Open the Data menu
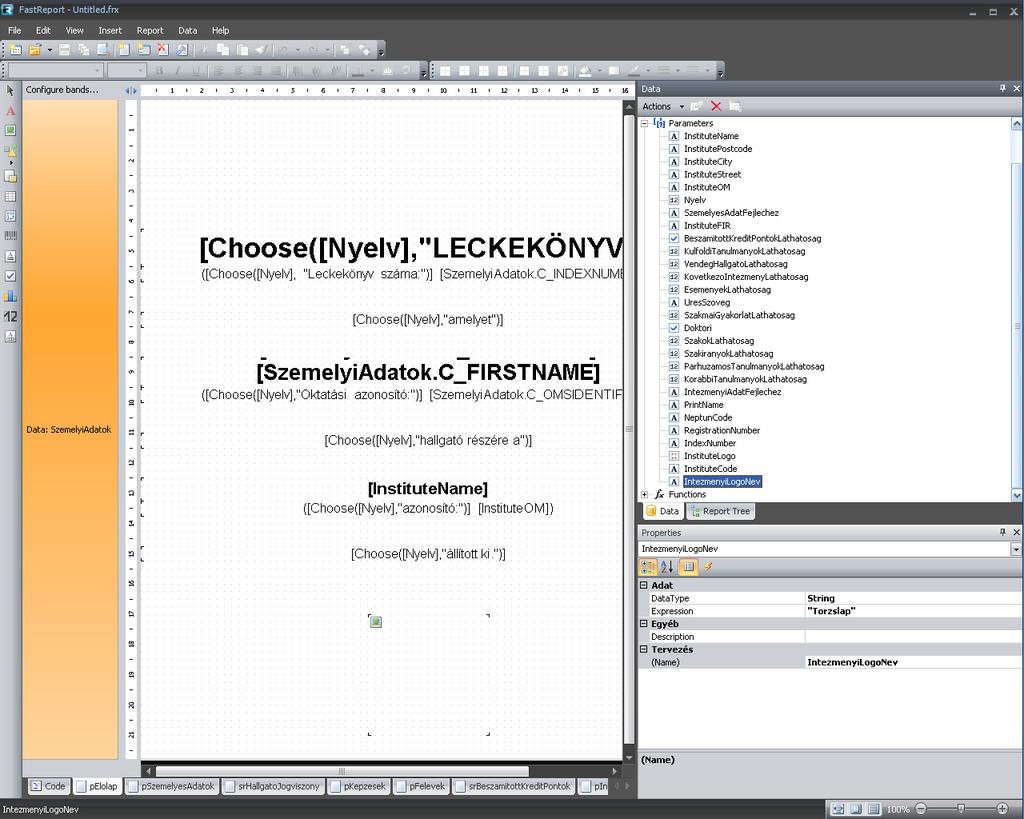This screenshot has width=1024, height=819. [x=187, y=31]
